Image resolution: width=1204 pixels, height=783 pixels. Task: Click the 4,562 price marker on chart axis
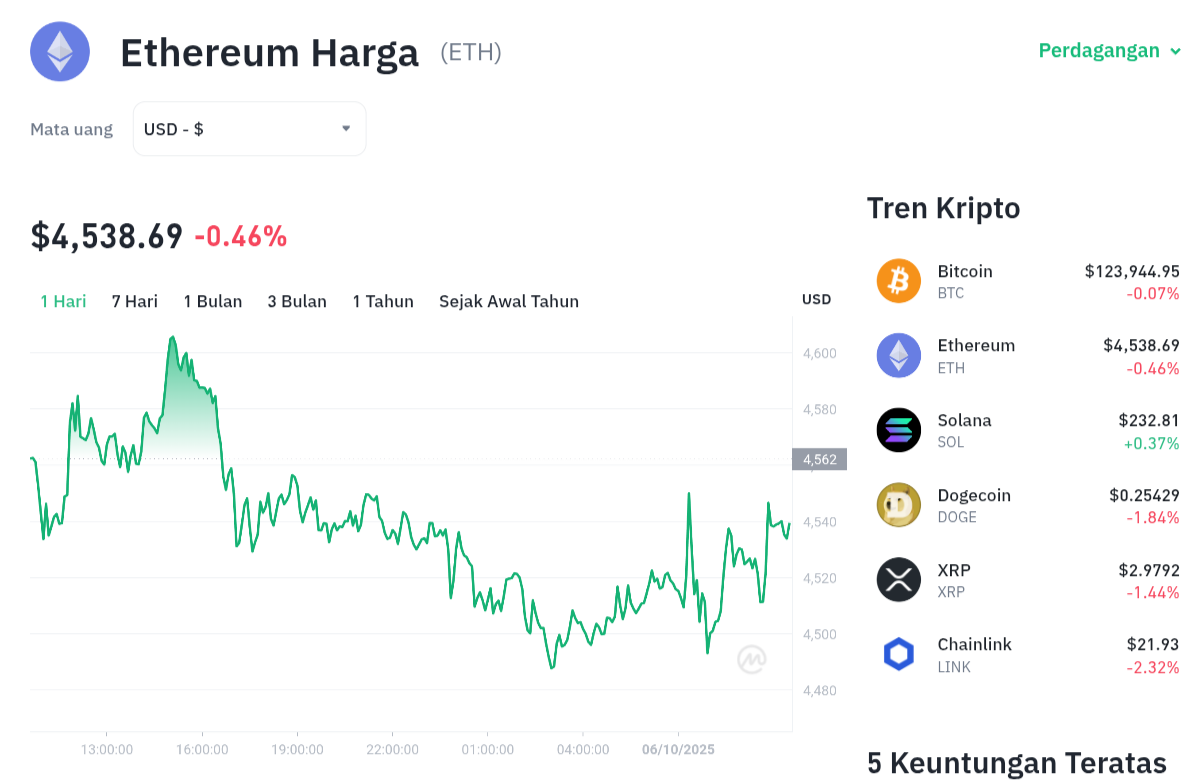tap(820, 460)
